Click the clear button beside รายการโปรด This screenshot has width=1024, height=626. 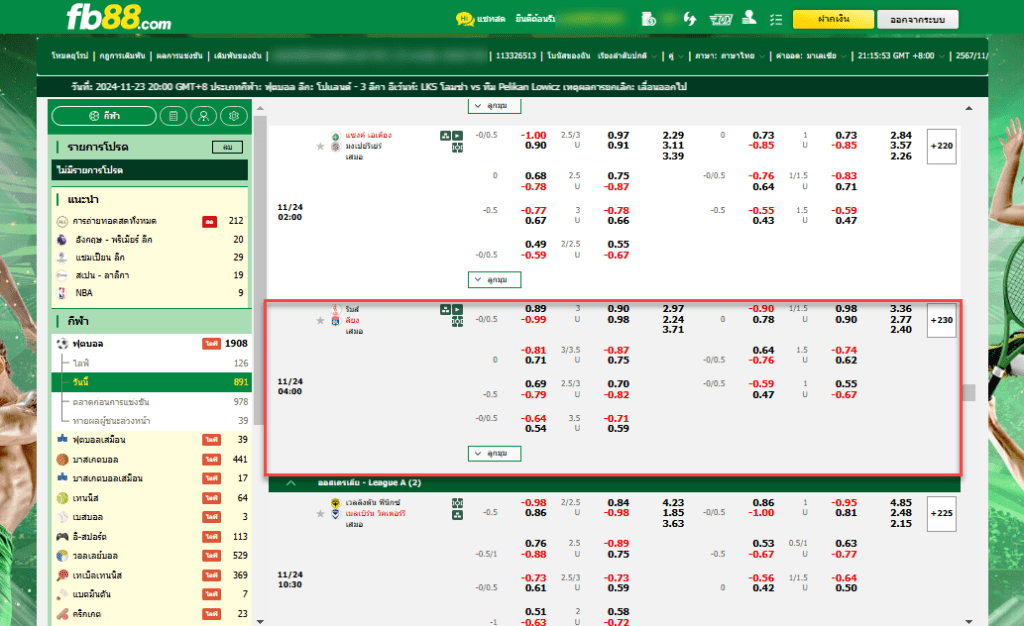227,147
